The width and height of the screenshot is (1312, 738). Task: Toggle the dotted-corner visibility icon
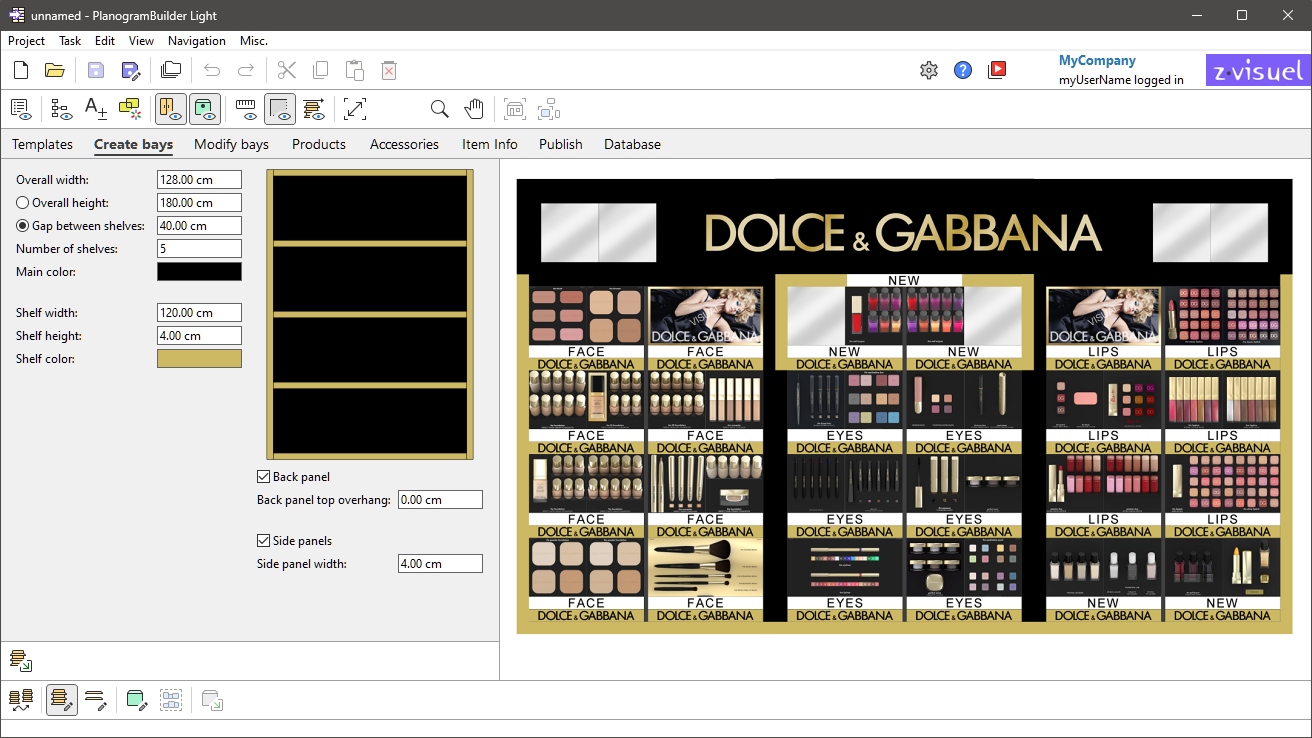tap(280, 109)
